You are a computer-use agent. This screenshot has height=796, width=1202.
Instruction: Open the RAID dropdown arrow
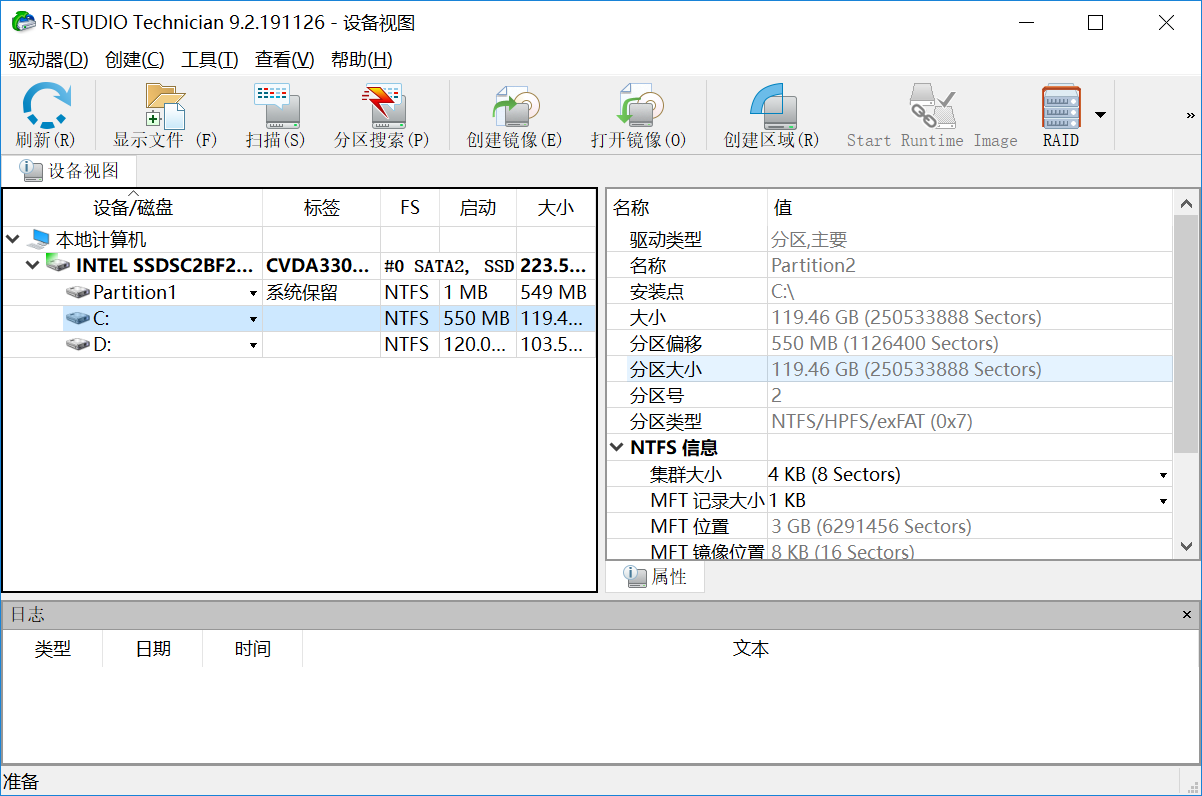[1100, 114]
